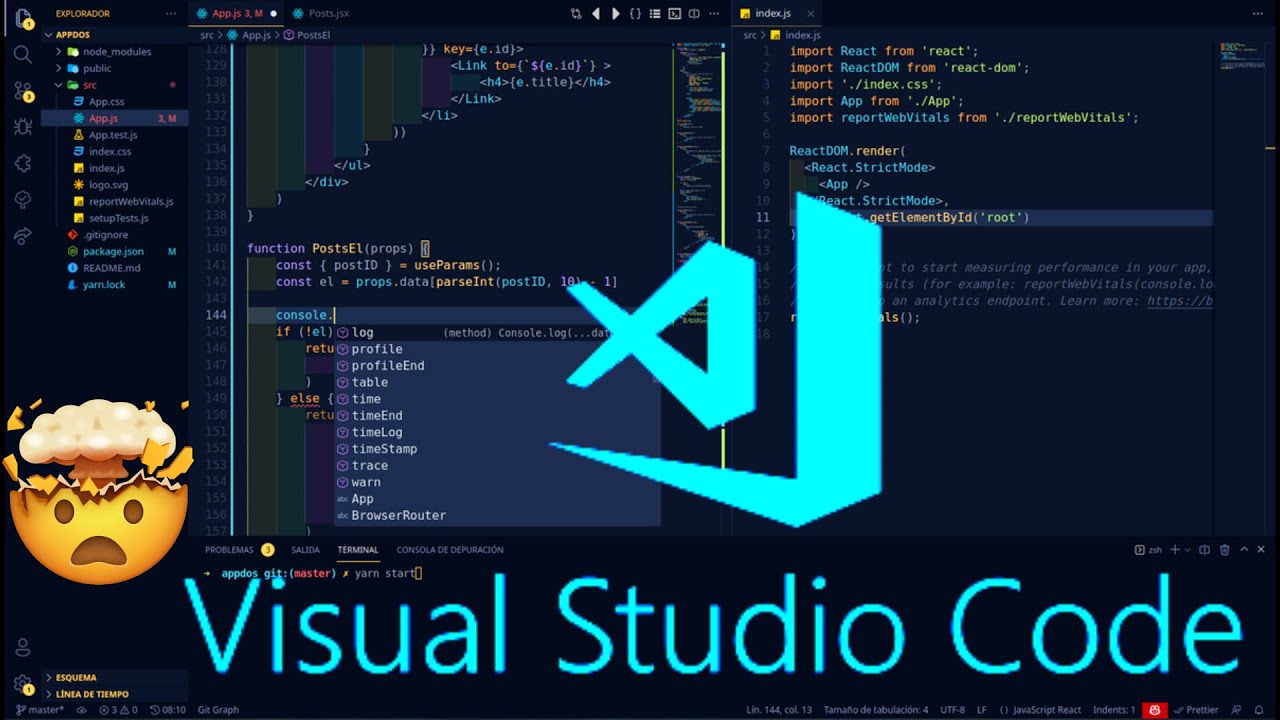Expand the node_modules folder

[115, 52]
